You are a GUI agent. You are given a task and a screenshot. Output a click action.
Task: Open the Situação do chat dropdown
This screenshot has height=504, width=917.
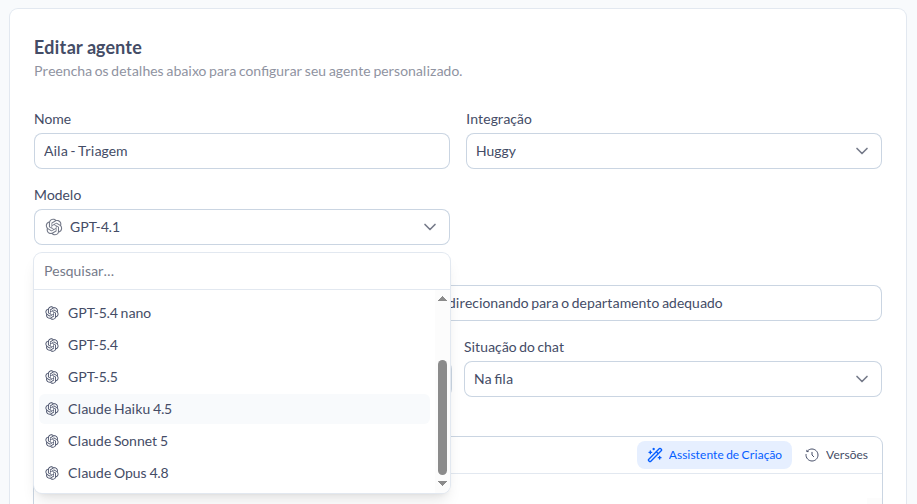coord(673,379)
